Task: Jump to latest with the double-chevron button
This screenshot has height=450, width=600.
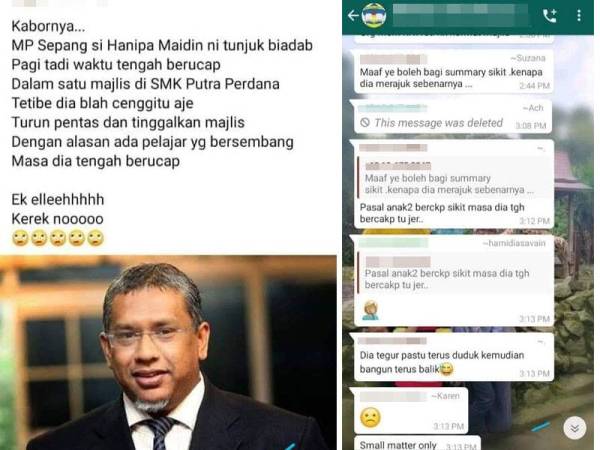Action: click(574, 428)
